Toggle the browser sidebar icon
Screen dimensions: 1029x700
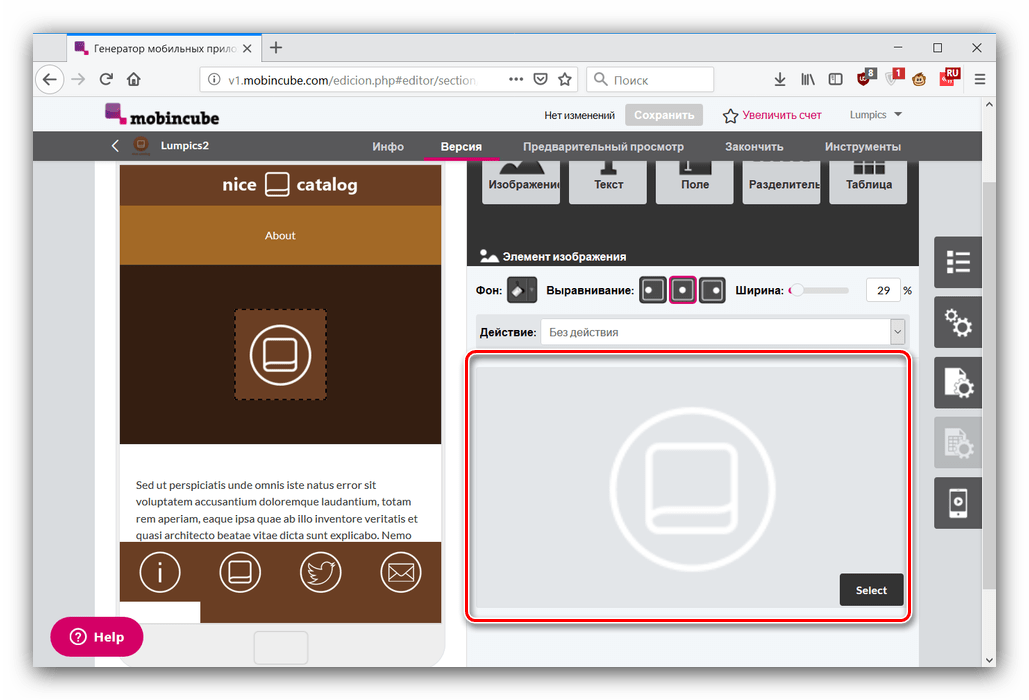point(835,79)
